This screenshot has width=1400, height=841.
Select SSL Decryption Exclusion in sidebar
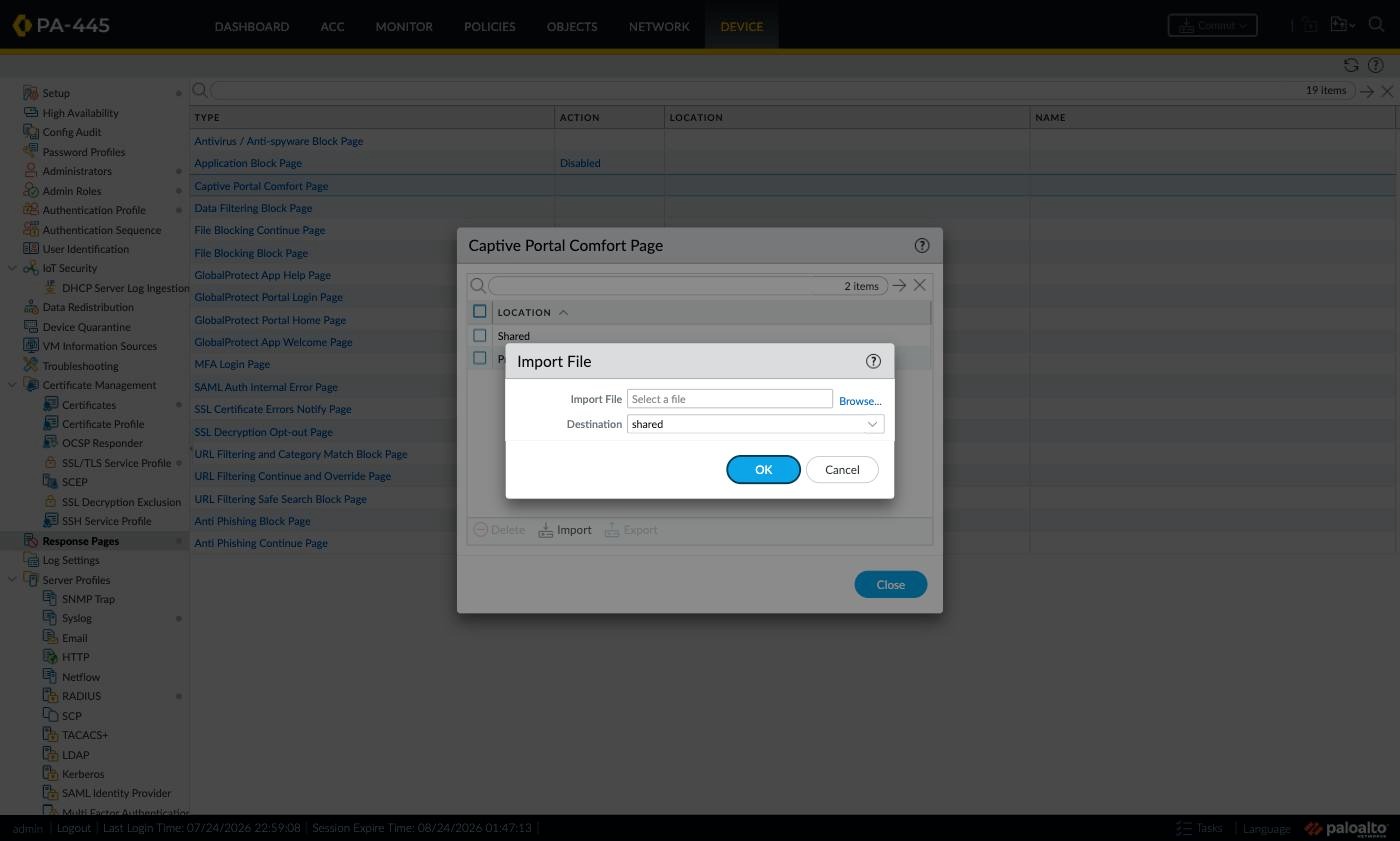(121, 502)
